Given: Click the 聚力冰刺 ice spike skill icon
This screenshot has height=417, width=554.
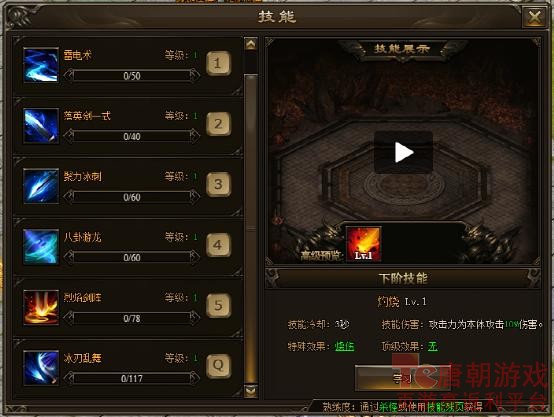Looking at the screenshot, I should (41, 186).
